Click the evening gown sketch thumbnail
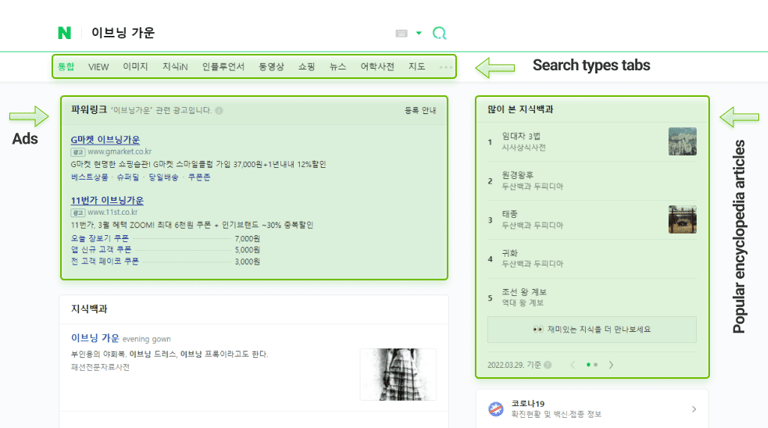 (x=398, y=374)
